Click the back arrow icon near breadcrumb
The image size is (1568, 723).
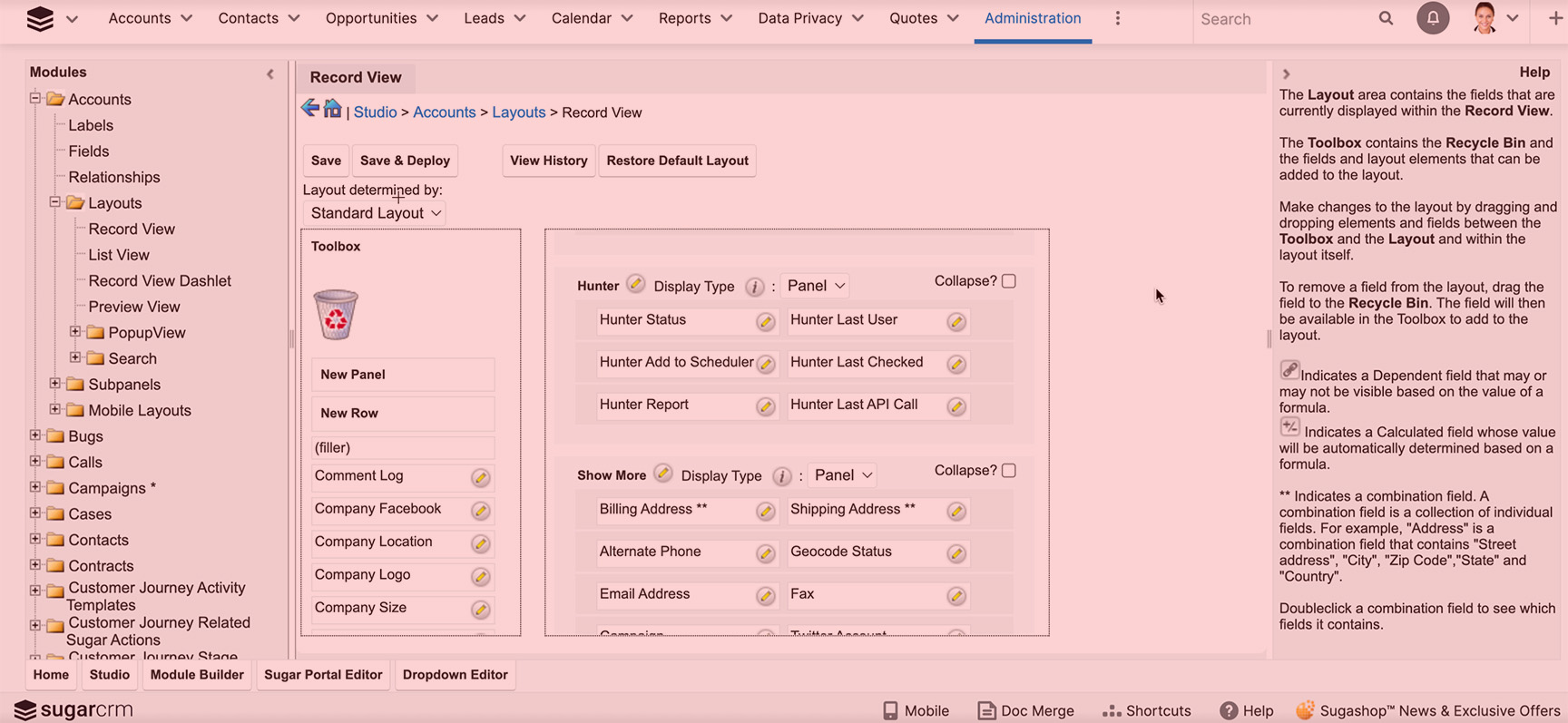pyautogui.click(x=310, y=109)
